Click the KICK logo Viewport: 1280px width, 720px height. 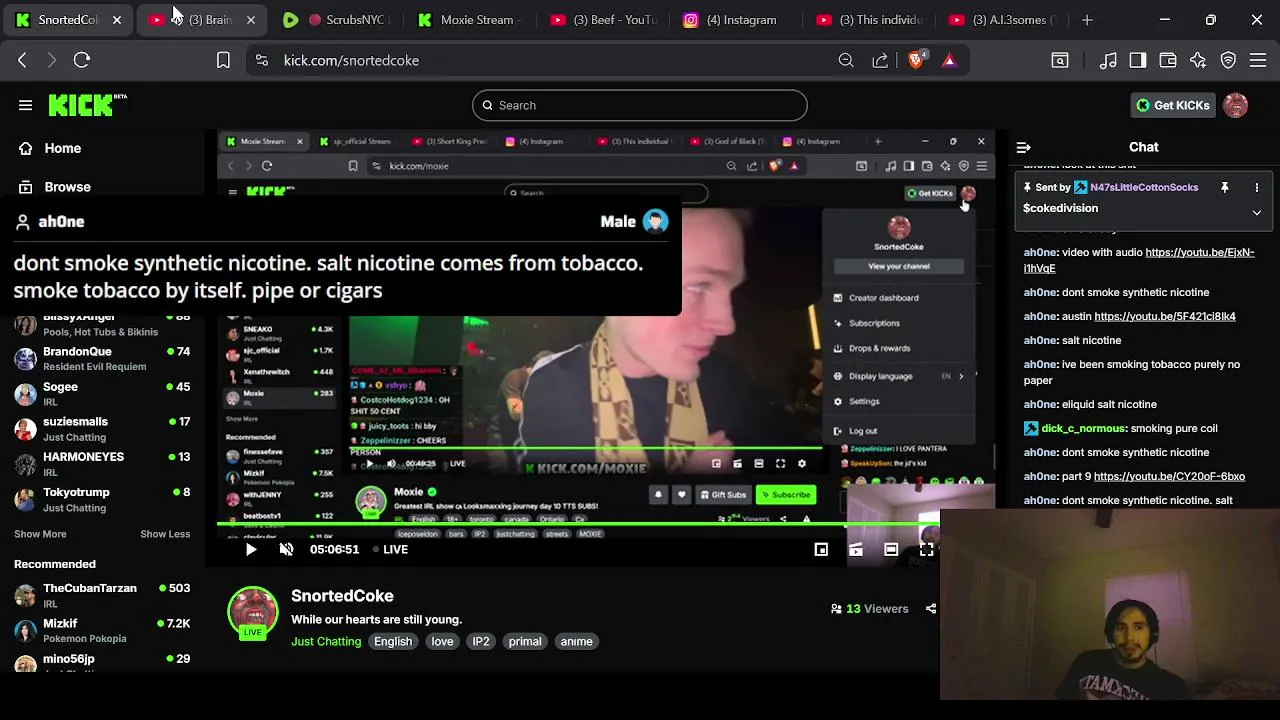(86, 105)
